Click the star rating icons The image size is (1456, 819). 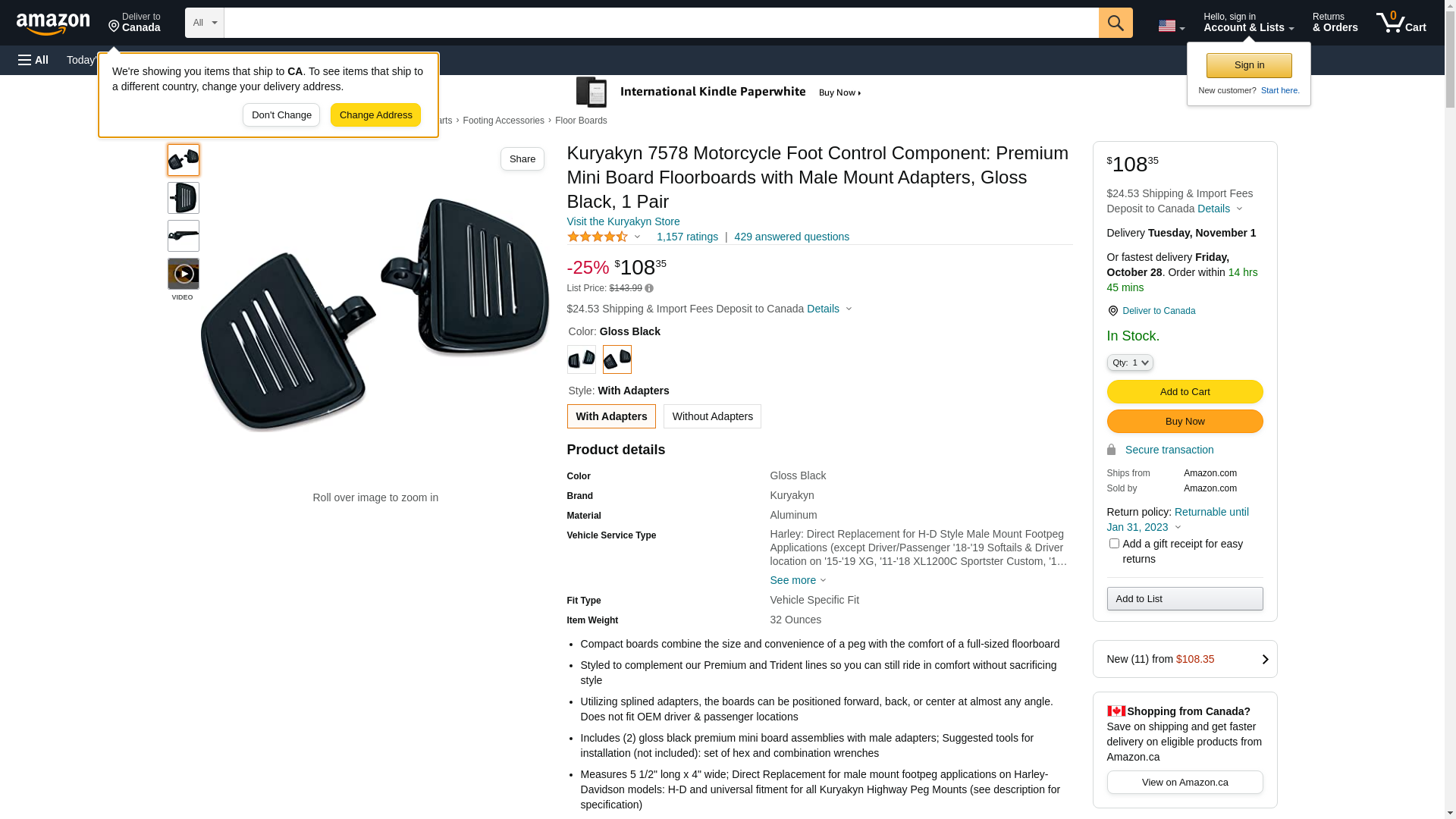click(598, 237)
